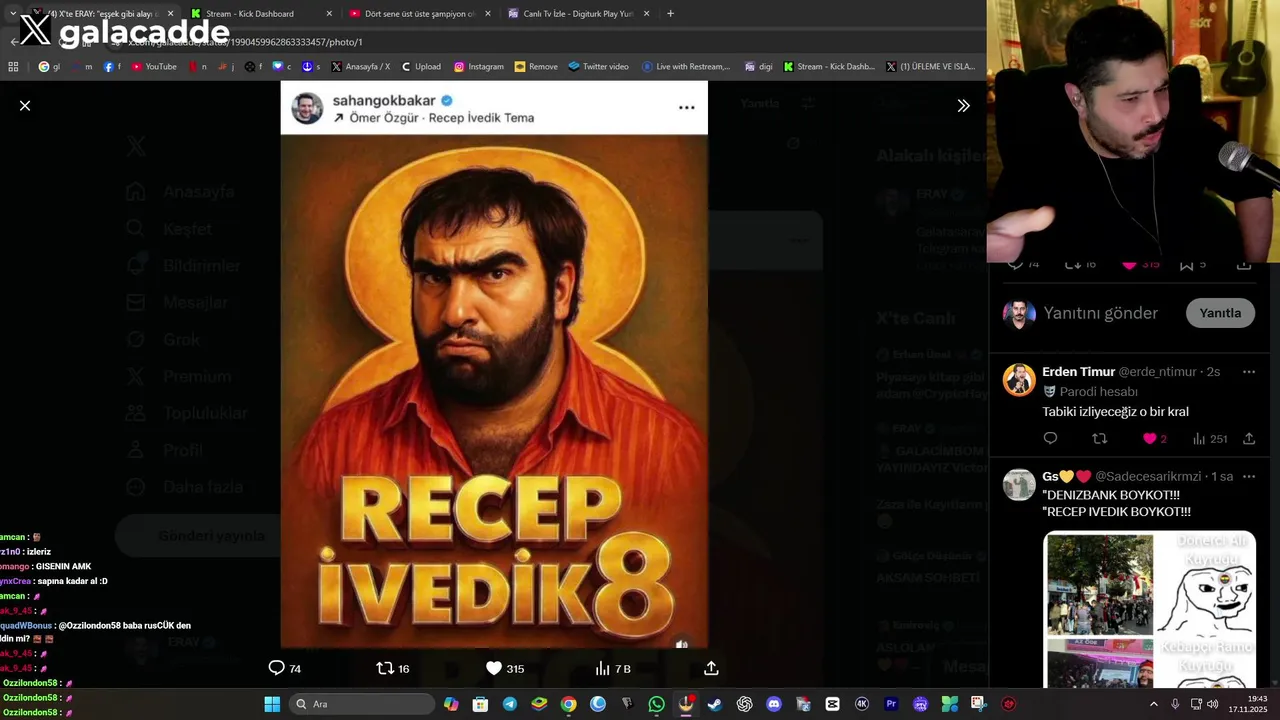Open Adobe Premiere Pro from the taskbar
The height and width of the screenshot is (720, 1280).
pyautogui.click(x=891, y=704)
